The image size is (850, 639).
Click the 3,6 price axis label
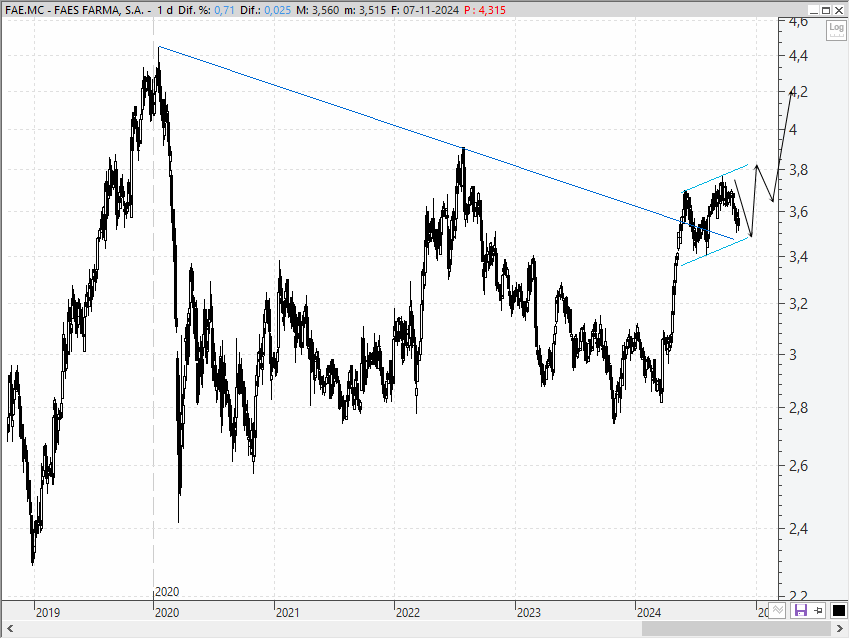[x=798, y=212]
